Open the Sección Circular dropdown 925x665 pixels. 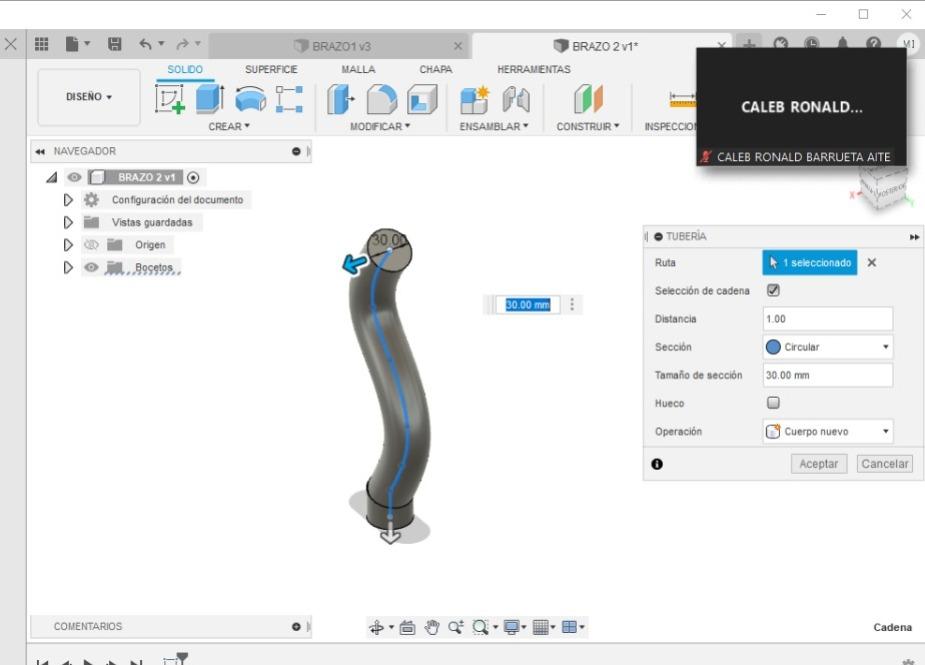coord(828,347)
